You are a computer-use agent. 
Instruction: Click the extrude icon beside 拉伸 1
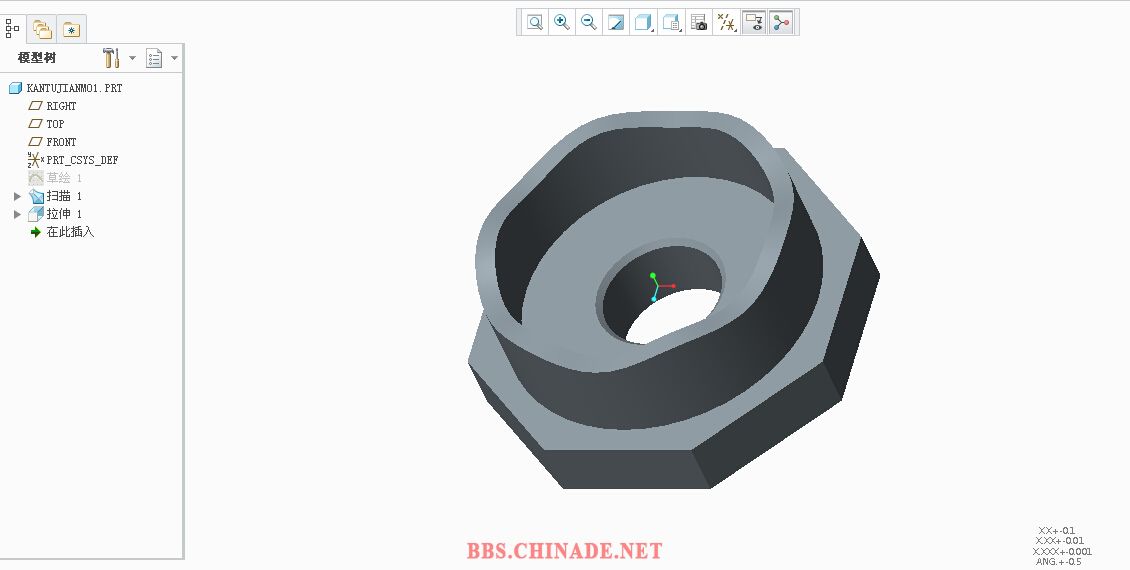(36, 214)
